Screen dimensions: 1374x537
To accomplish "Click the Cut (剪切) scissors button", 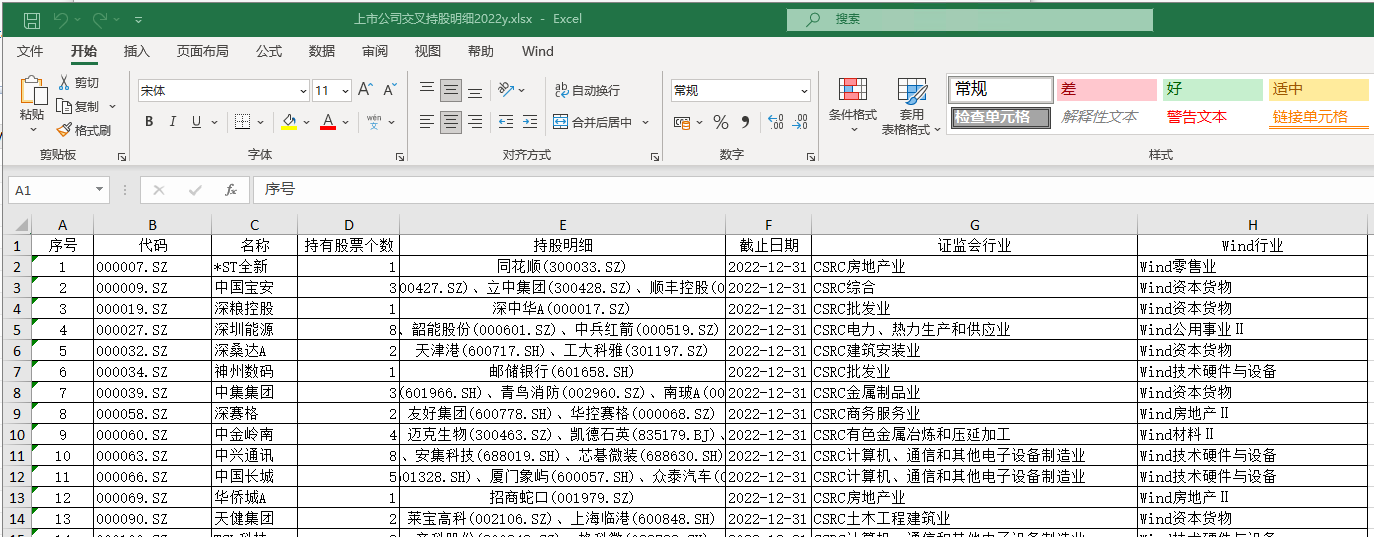I will click(79, 83).
